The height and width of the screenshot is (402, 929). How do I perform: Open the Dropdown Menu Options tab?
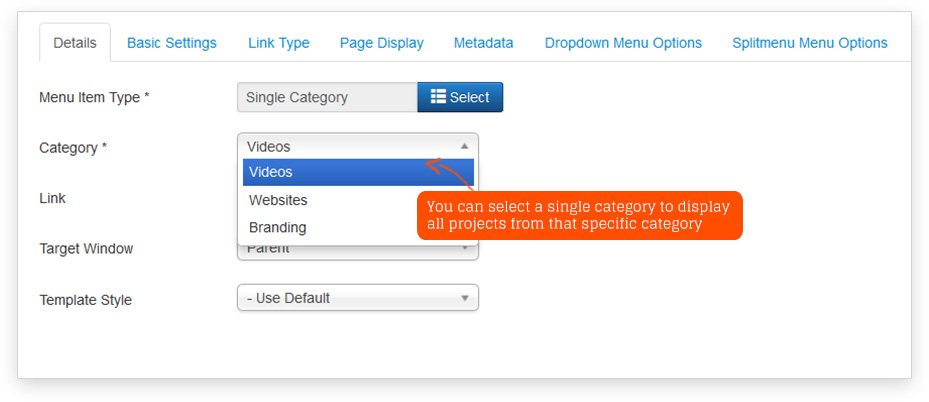click(x=623, y=43)
